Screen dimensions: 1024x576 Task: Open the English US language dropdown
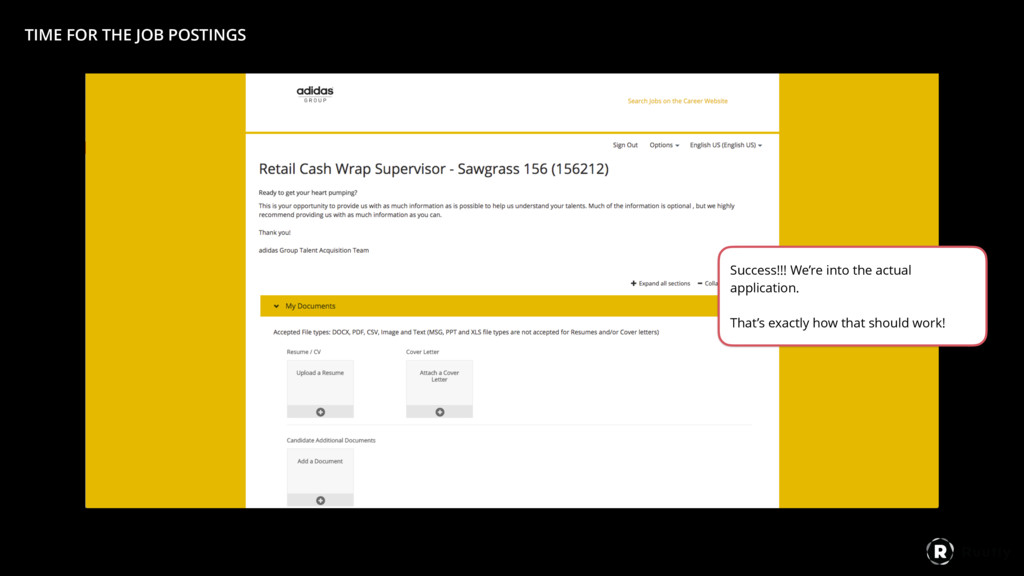click(726, 145)
